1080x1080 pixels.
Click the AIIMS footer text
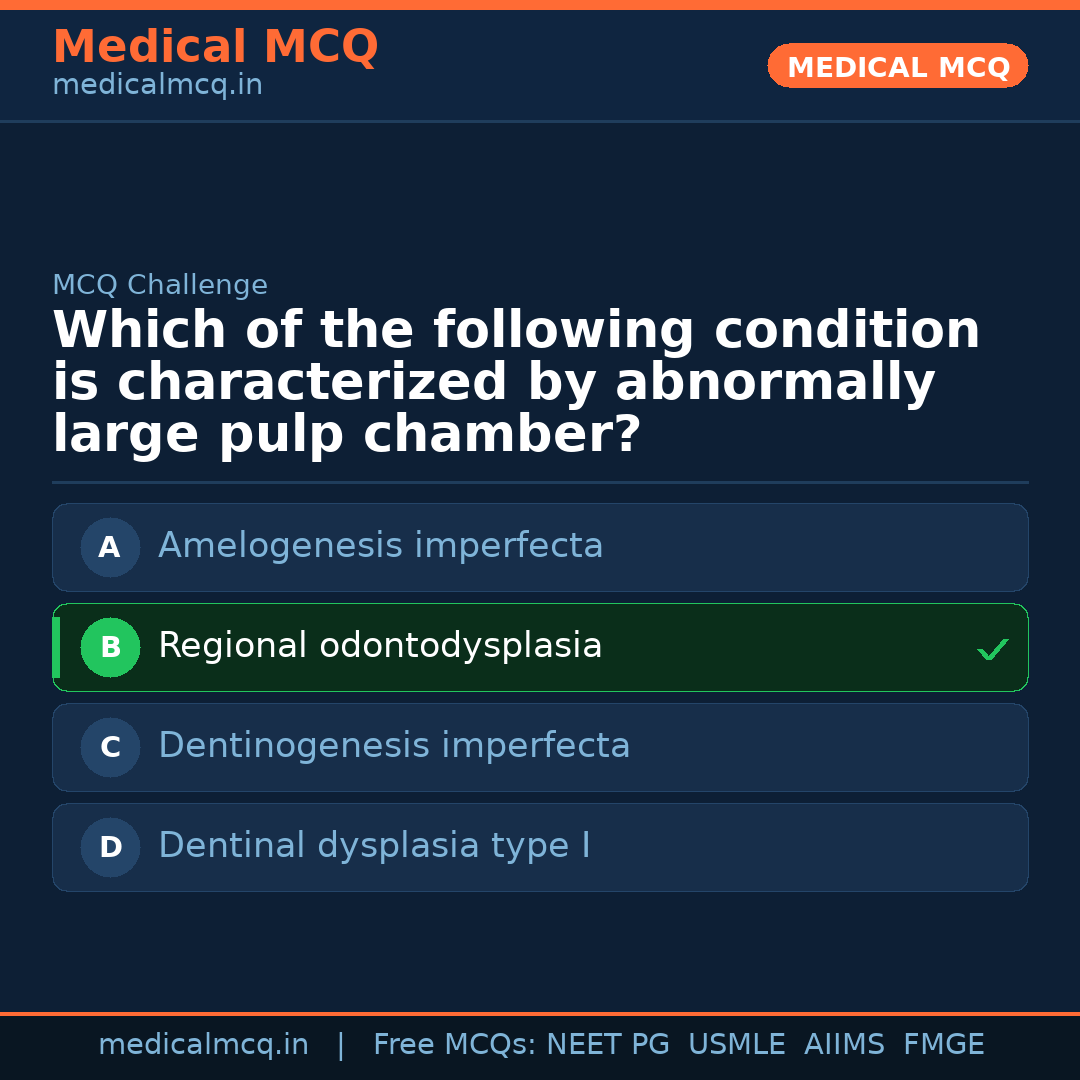pos(844,1045)
